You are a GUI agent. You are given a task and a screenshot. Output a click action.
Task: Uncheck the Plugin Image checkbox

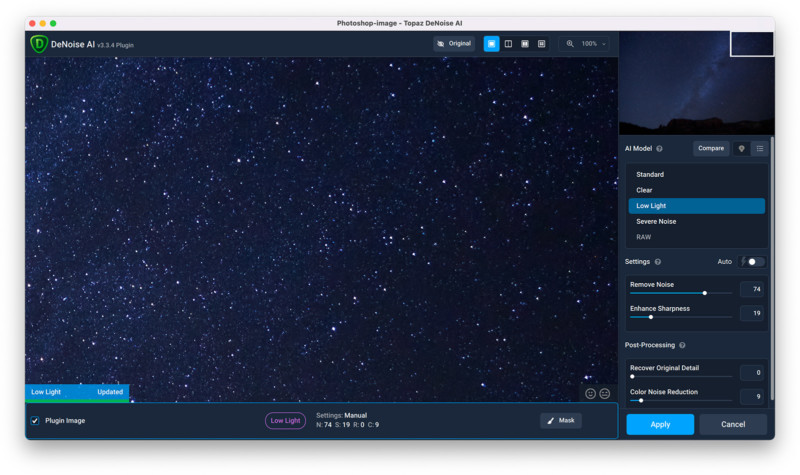pos(35,421)
